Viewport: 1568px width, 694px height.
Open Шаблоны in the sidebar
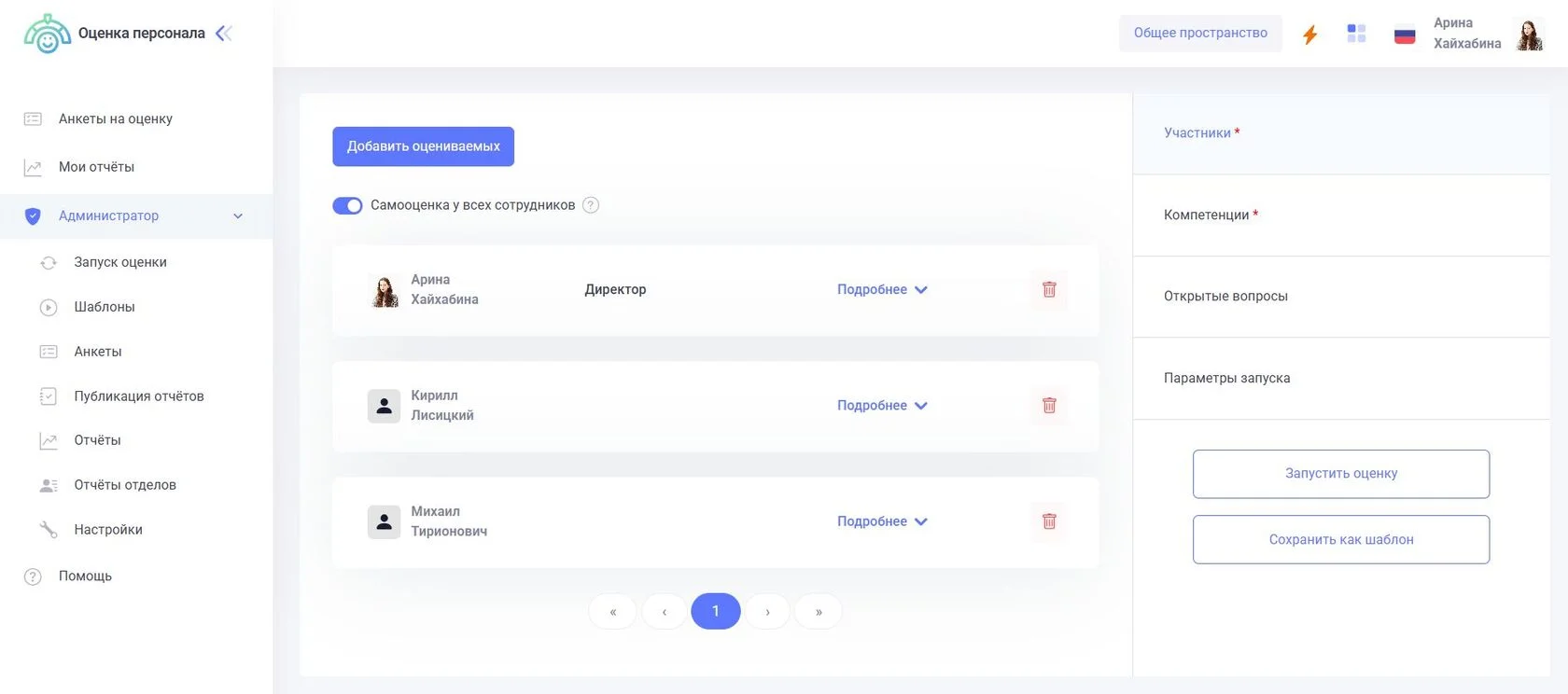coord(105,307)
